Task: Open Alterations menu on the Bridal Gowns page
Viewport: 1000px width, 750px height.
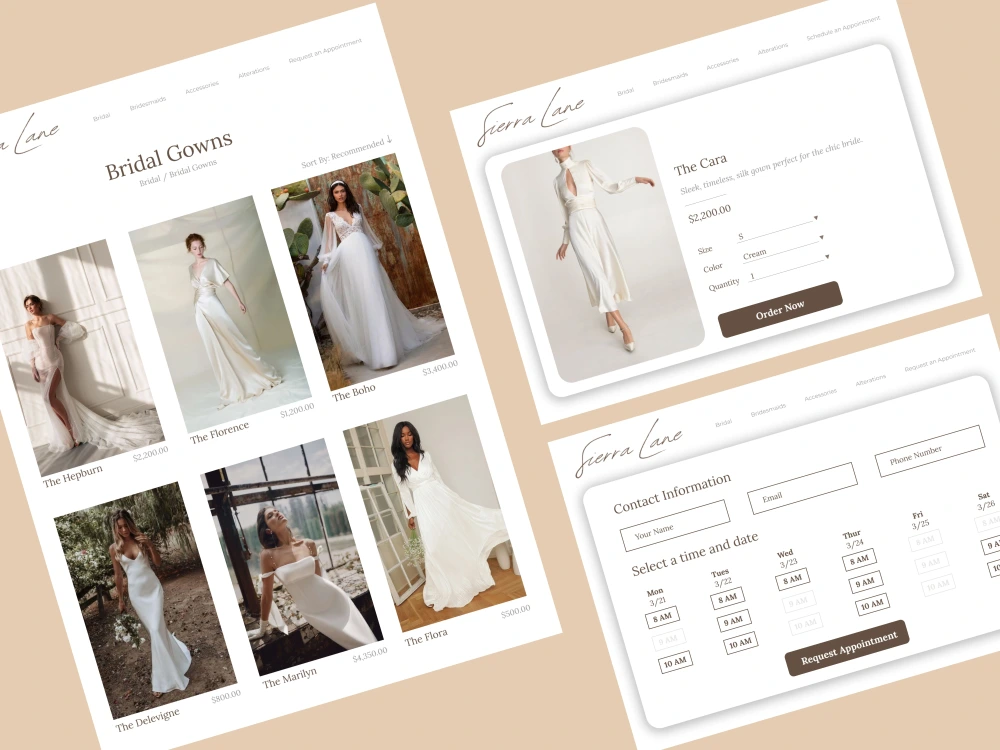Action: 254,72
